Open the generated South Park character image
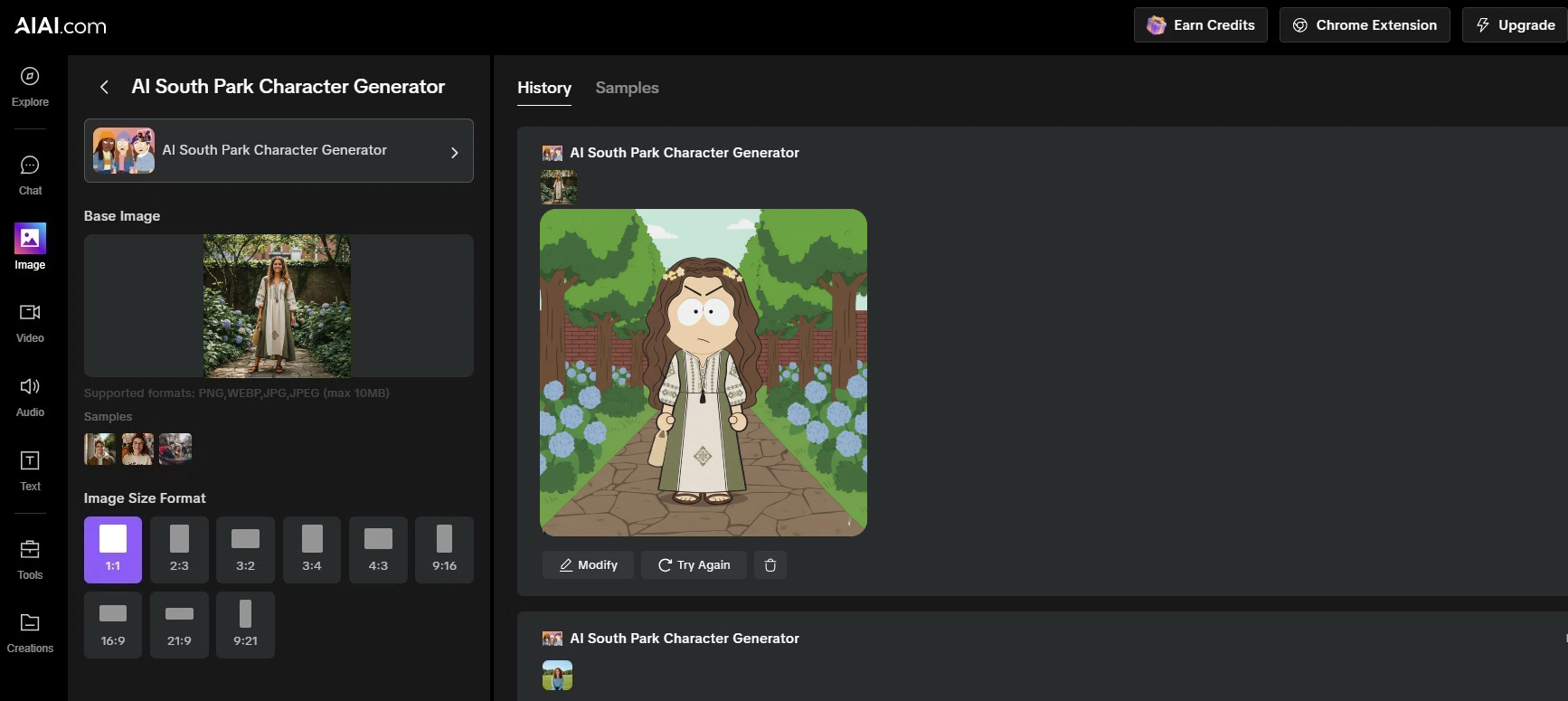Image resolution: width=1568 pixels, height=701 pixels. coord(704,373)
